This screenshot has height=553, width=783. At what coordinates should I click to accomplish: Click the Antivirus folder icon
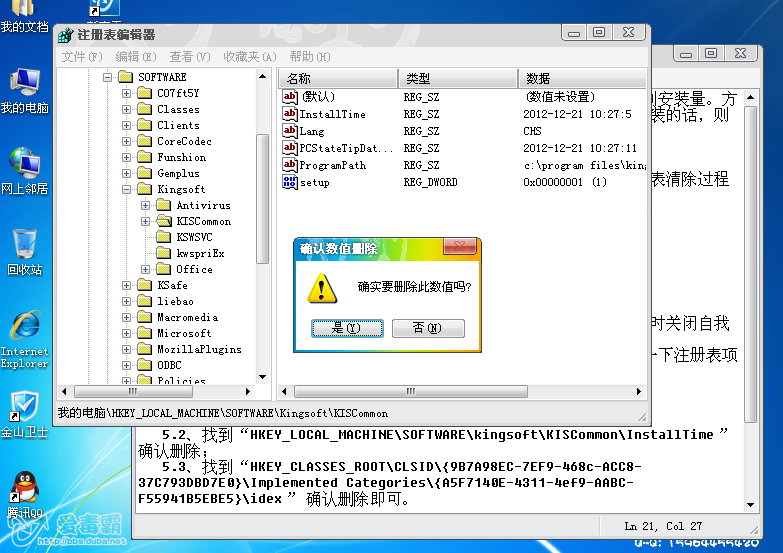point(163,205)
